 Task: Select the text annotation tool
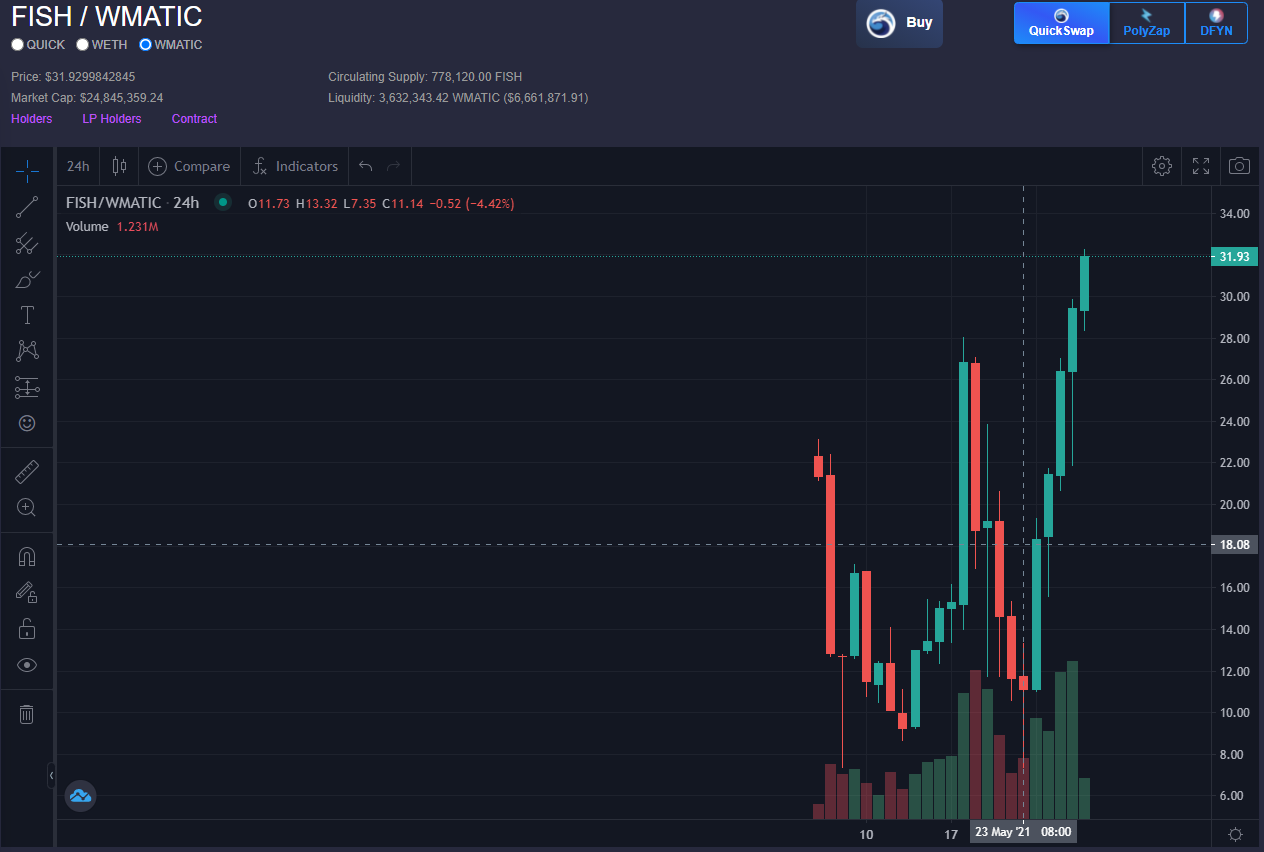tap(27, 315)
